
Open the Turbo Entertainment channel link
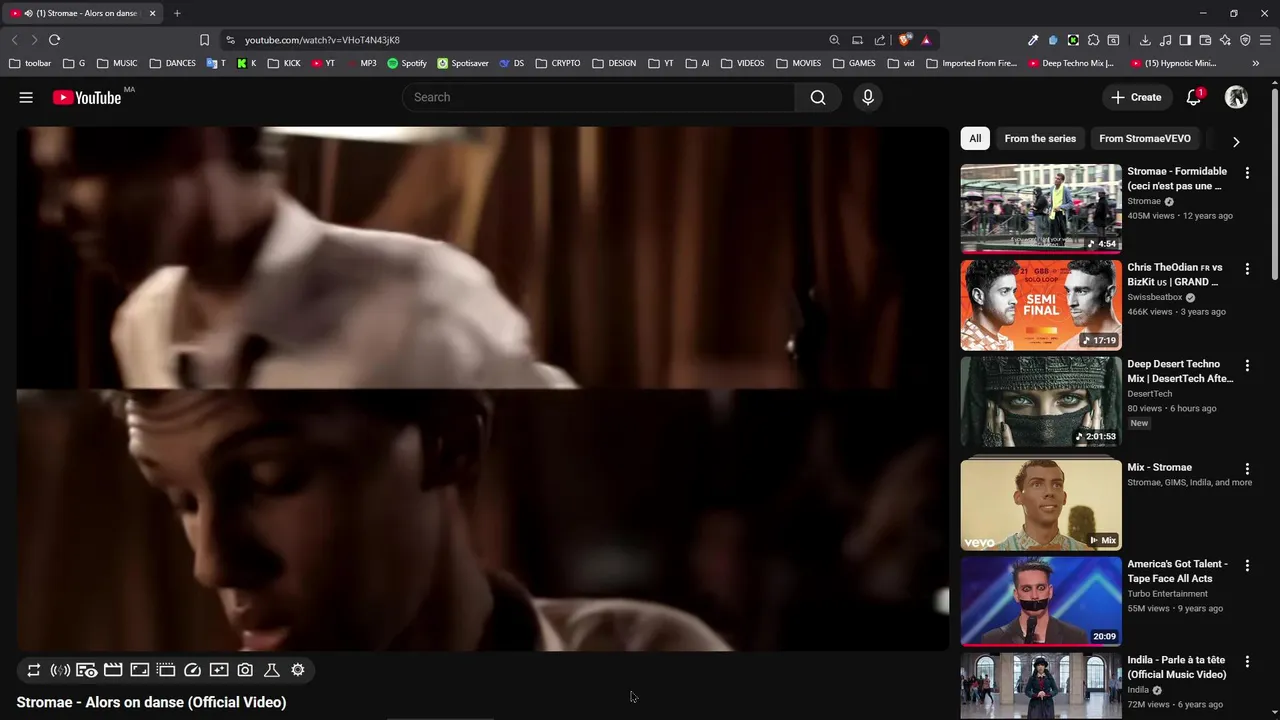(1168, 594)
